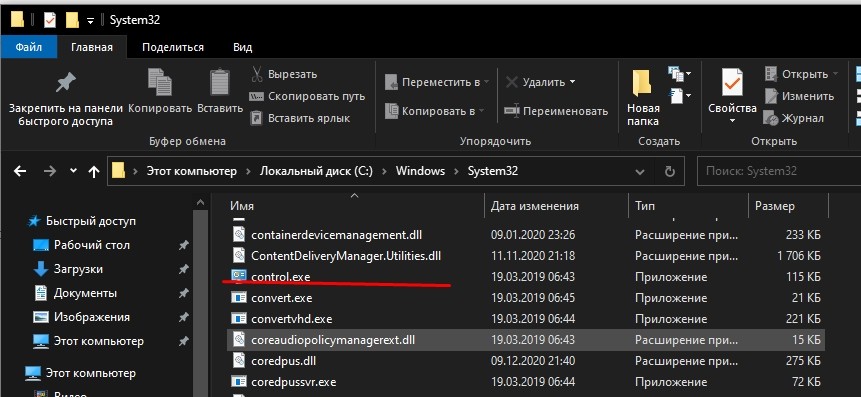Click the Удалить button
Viewport: 861px width, 397px height.
coord(535,82)
